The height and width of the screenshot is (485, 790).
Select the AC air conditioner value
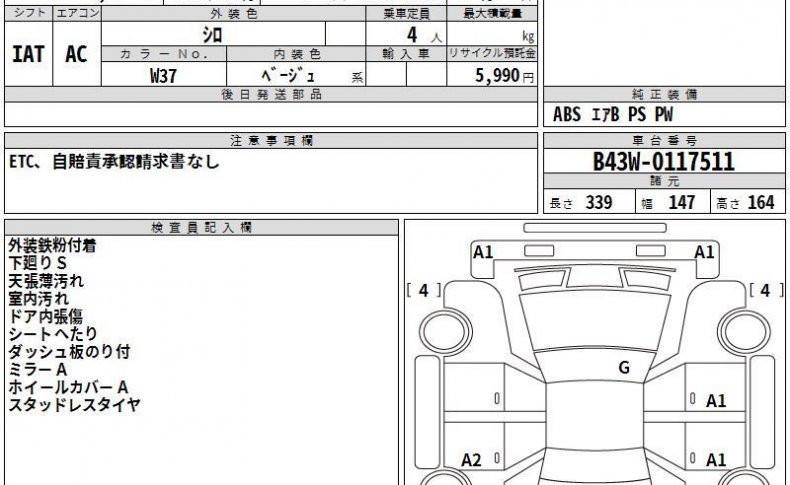click(76, 54)
